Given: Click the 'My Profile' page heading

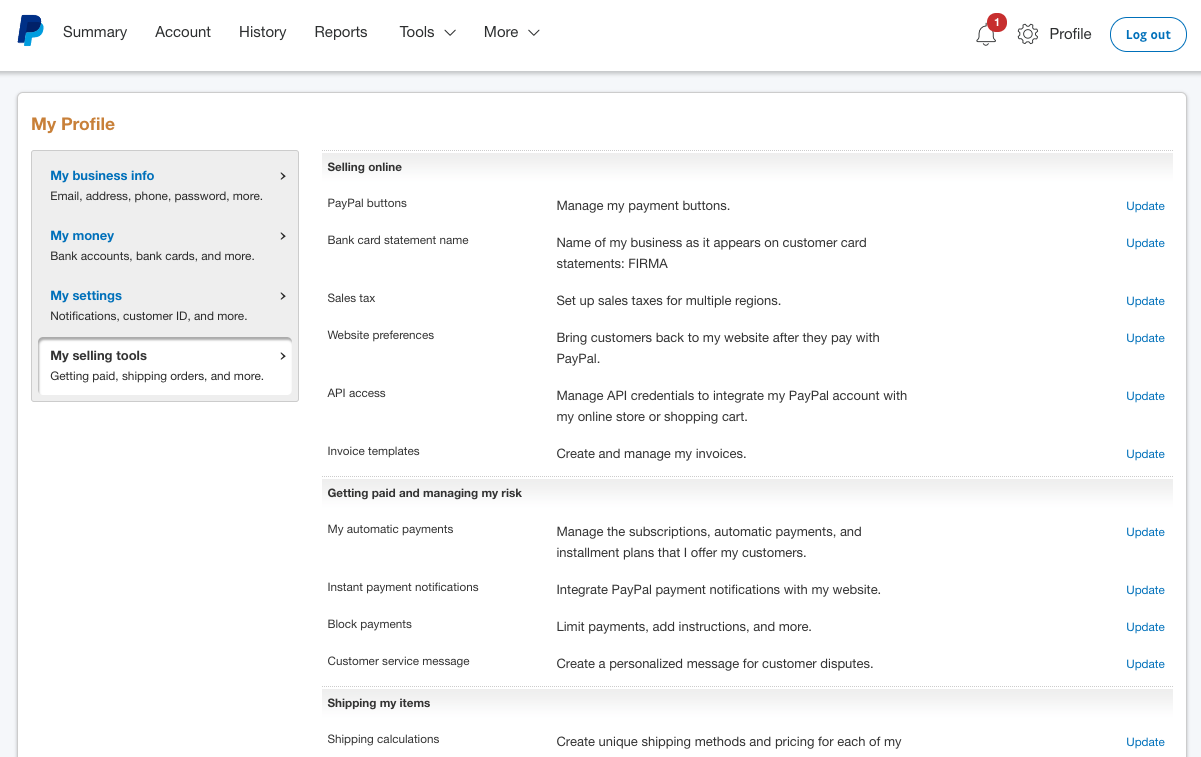Looking at the screenshot, I should click(x=73, y=124).
